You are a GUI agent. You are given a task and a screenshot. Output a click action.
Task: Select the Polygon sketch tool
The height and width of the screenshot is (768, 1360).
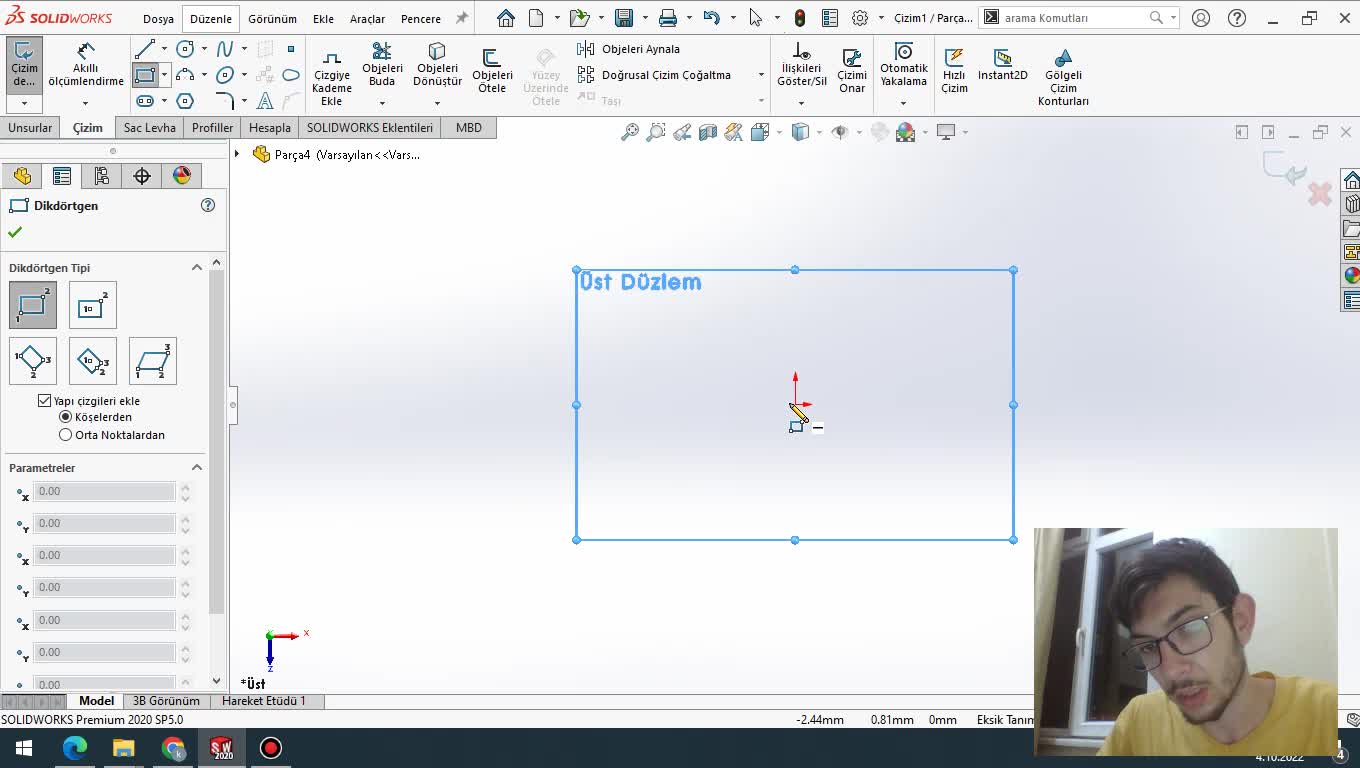(185, 101)
